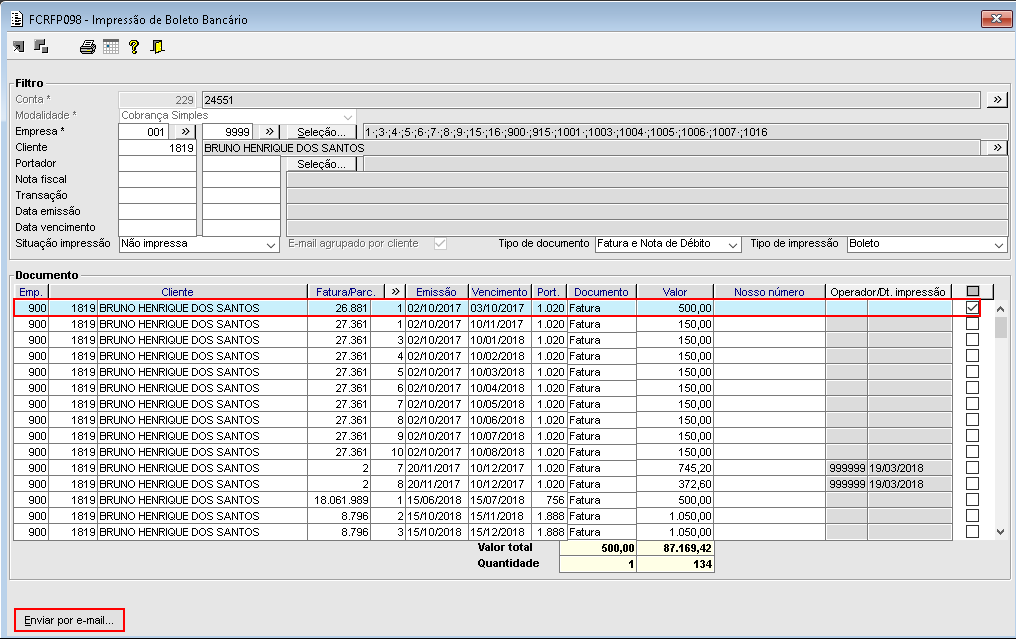Image resolution: width=1016 pixels, height=639 pixels.
Task: Click the vencimento cell 15/12/2018
Action: click(x=499, y=532)
